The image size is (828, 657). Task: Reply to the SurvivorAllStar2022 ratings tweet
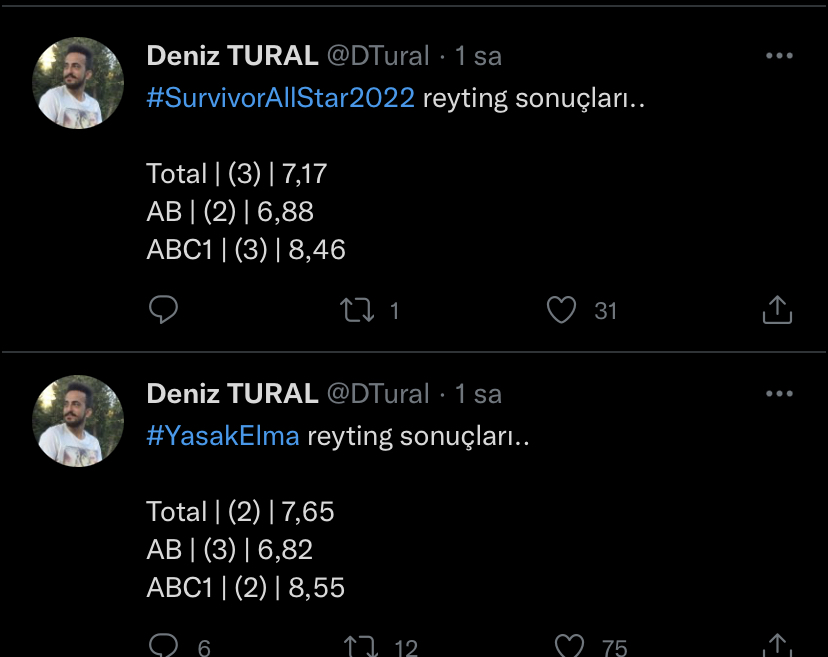tap(163, 311)
